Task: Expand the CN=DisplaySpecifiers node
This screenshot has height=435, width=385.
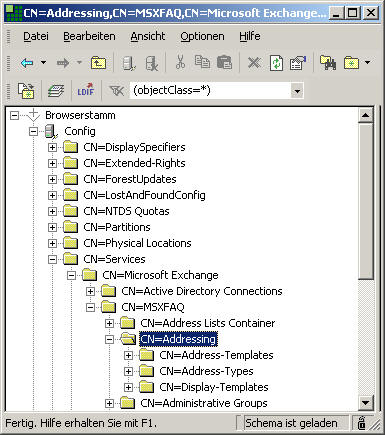Action: [52, 147]
